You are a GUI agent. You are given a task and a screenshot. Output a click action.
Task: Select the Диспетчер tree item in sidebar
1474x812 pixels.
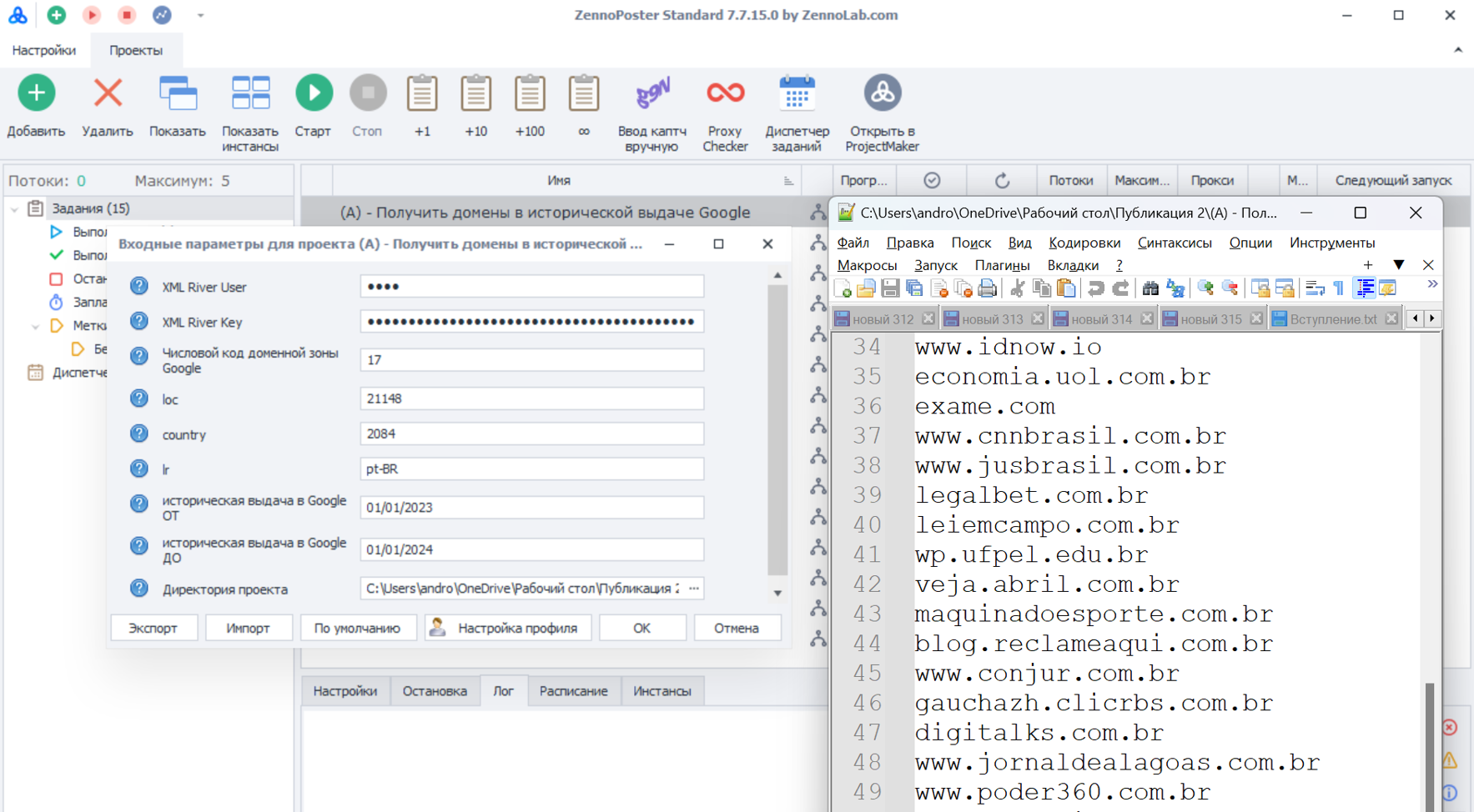(68, 373)
